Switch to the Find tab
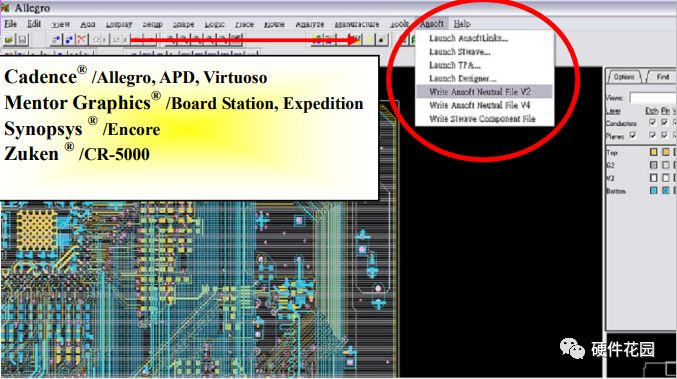Viewport: 677px width, 379px height. tap(663, 77)
